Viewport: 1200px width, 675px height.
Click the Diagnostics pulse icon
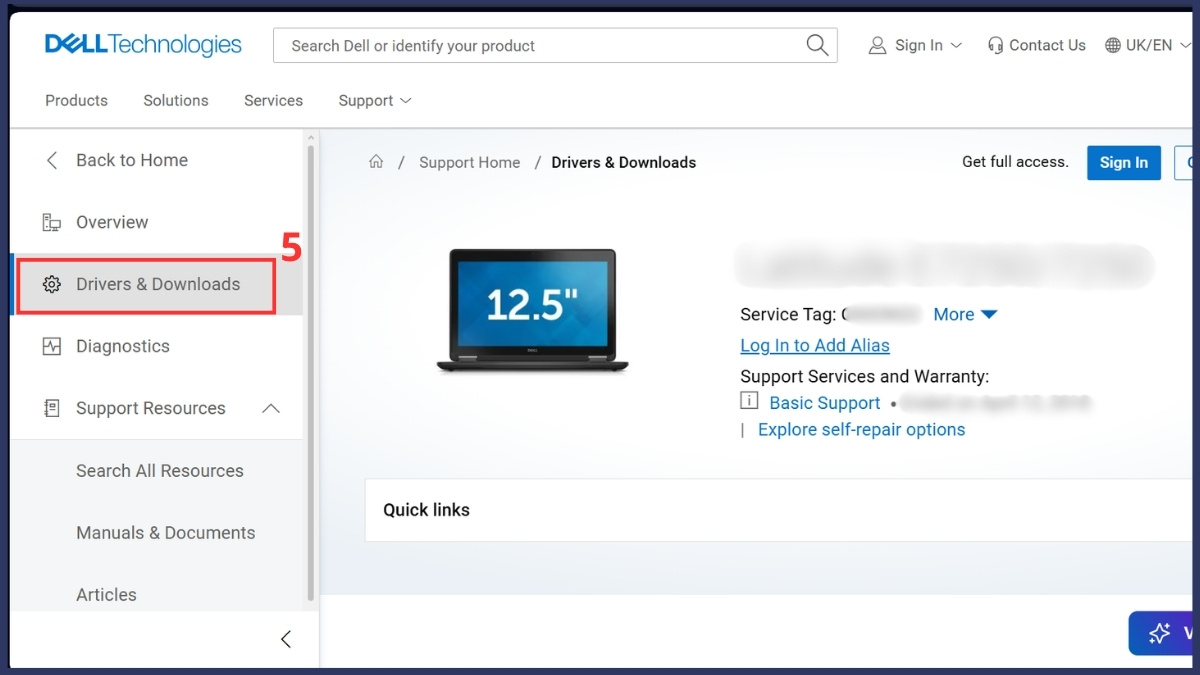tap(52, 346)
